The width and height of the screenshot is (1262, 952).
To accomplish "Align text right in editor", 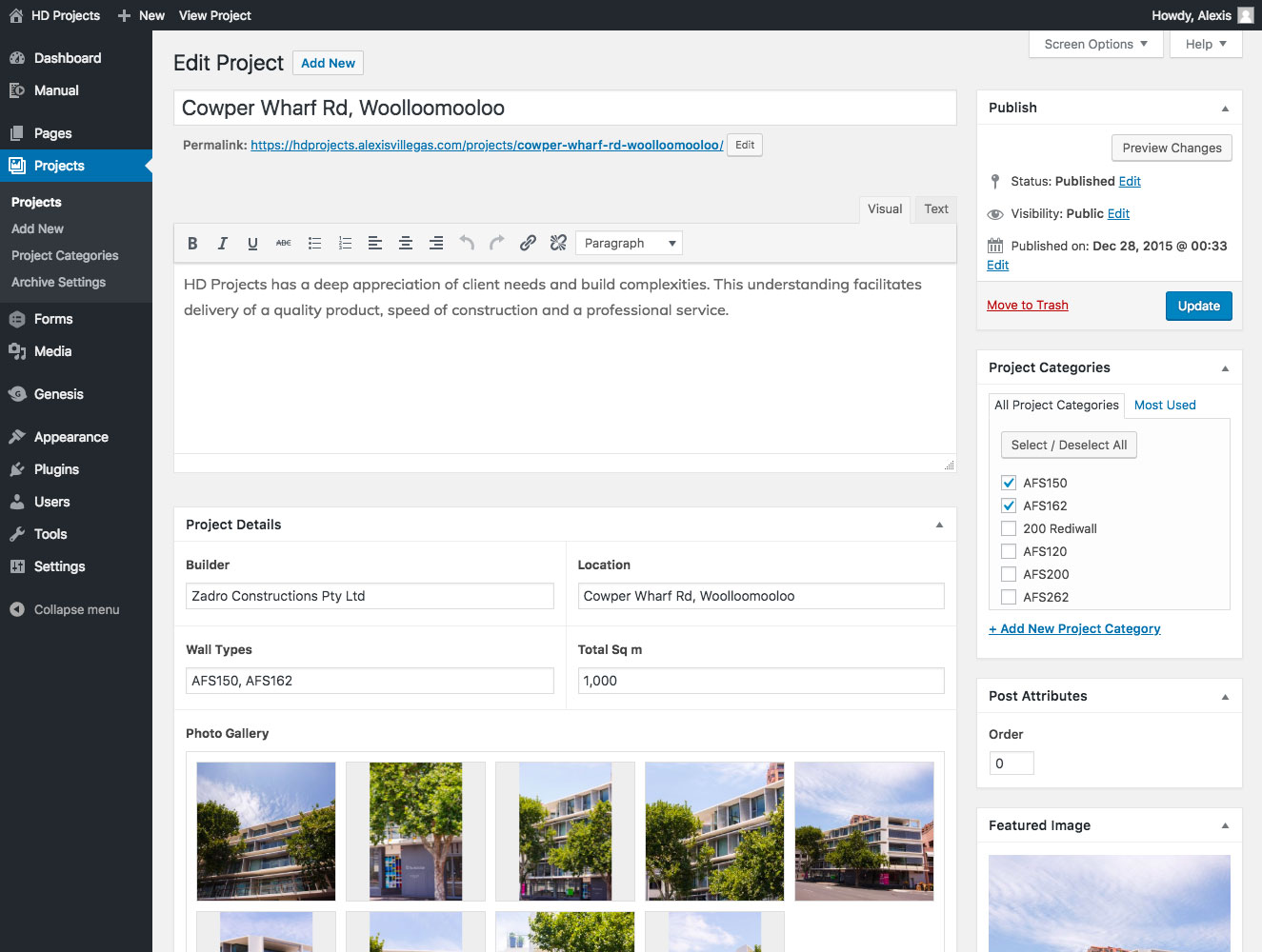I will 436,244.
